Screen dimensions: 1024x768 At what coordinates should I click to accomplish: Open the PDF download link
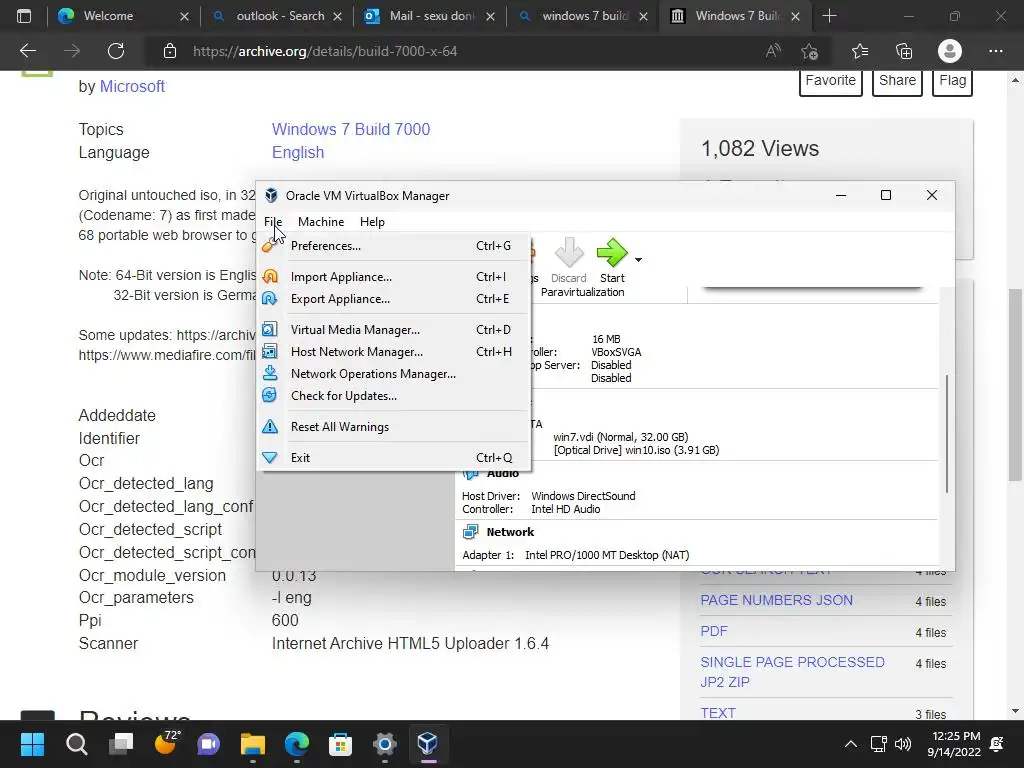click(x=714, y=632)
